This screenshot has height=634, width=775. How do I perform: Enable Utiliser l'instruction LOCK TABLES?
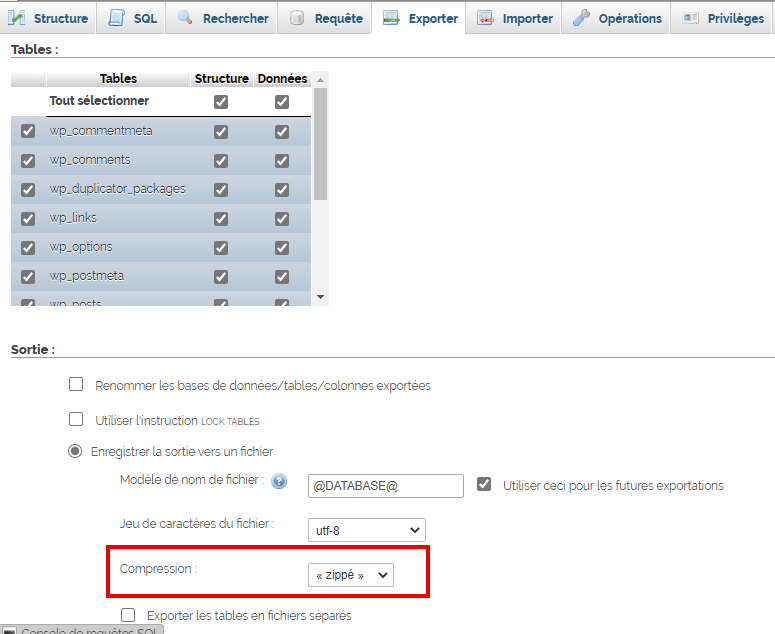point(76,419)
